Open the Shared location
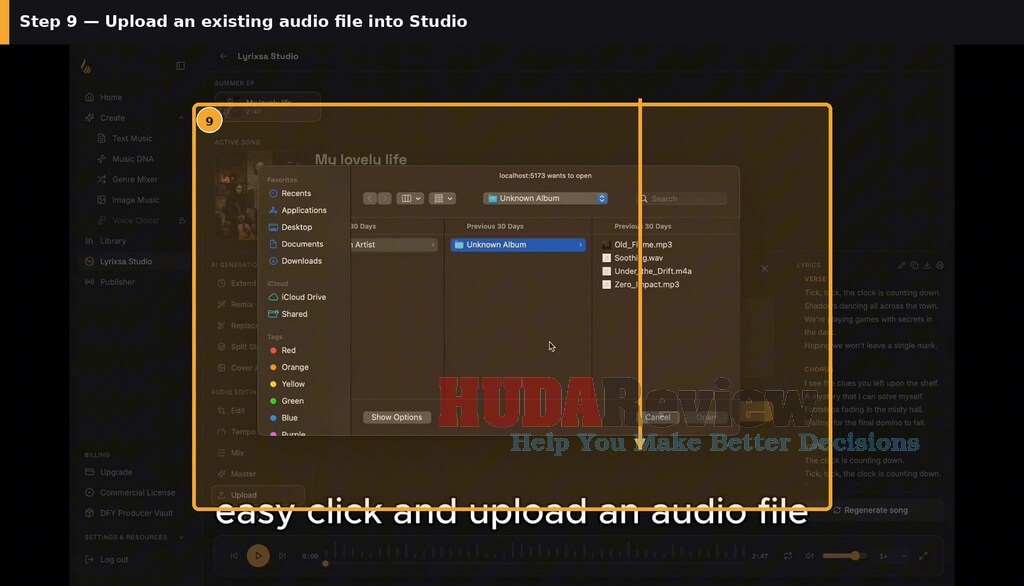The height and width of the screenshot is (586, 1024). (x=288, y=314)
